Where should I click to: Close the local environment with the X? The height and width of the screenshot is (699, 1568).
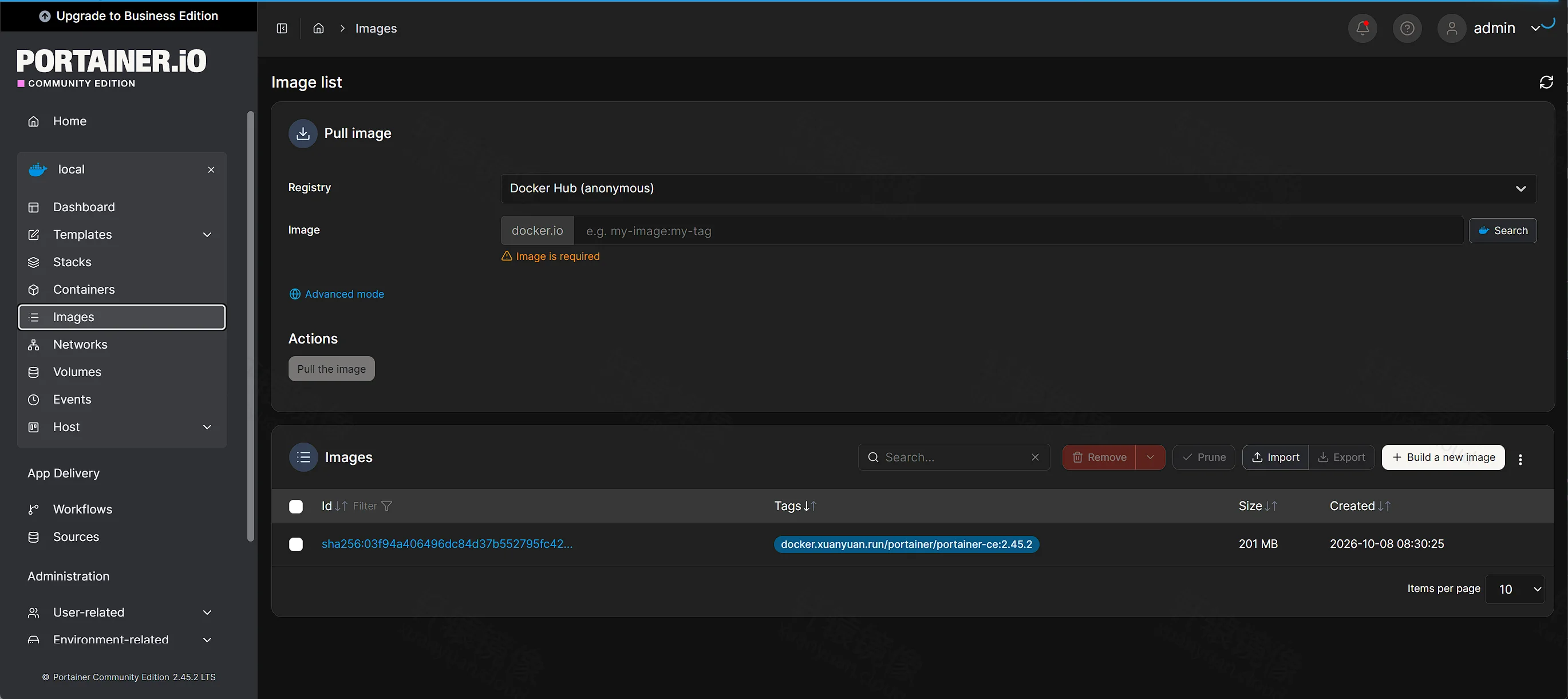tap(211, 170)
